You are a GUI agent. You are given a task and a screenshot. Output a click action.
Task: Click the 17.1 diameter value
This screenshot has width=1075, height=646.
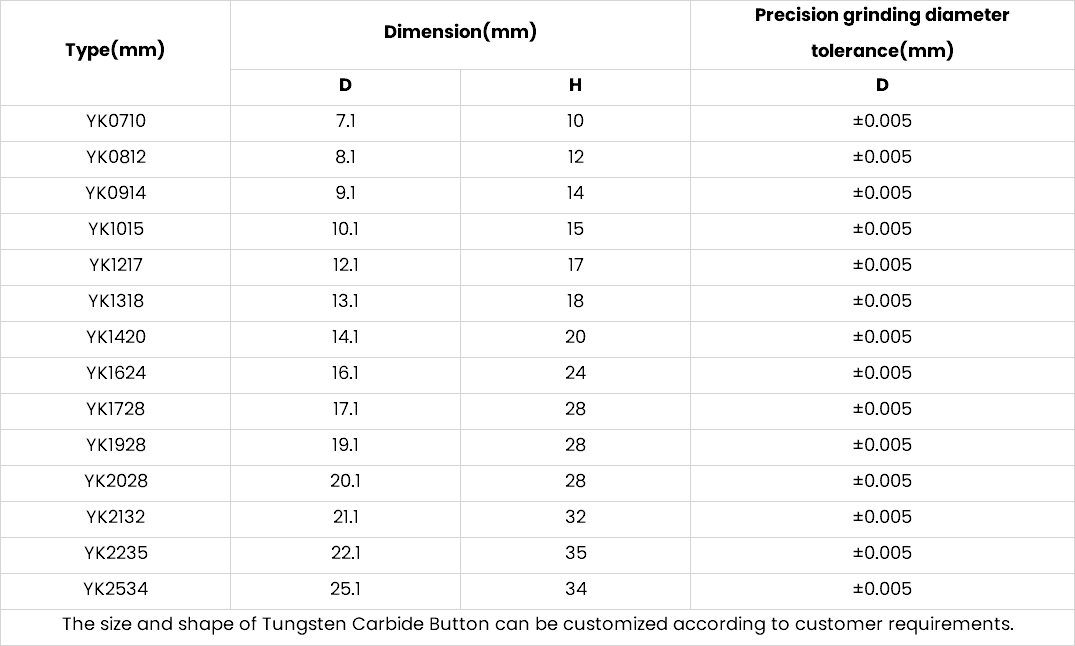(346, 409)
